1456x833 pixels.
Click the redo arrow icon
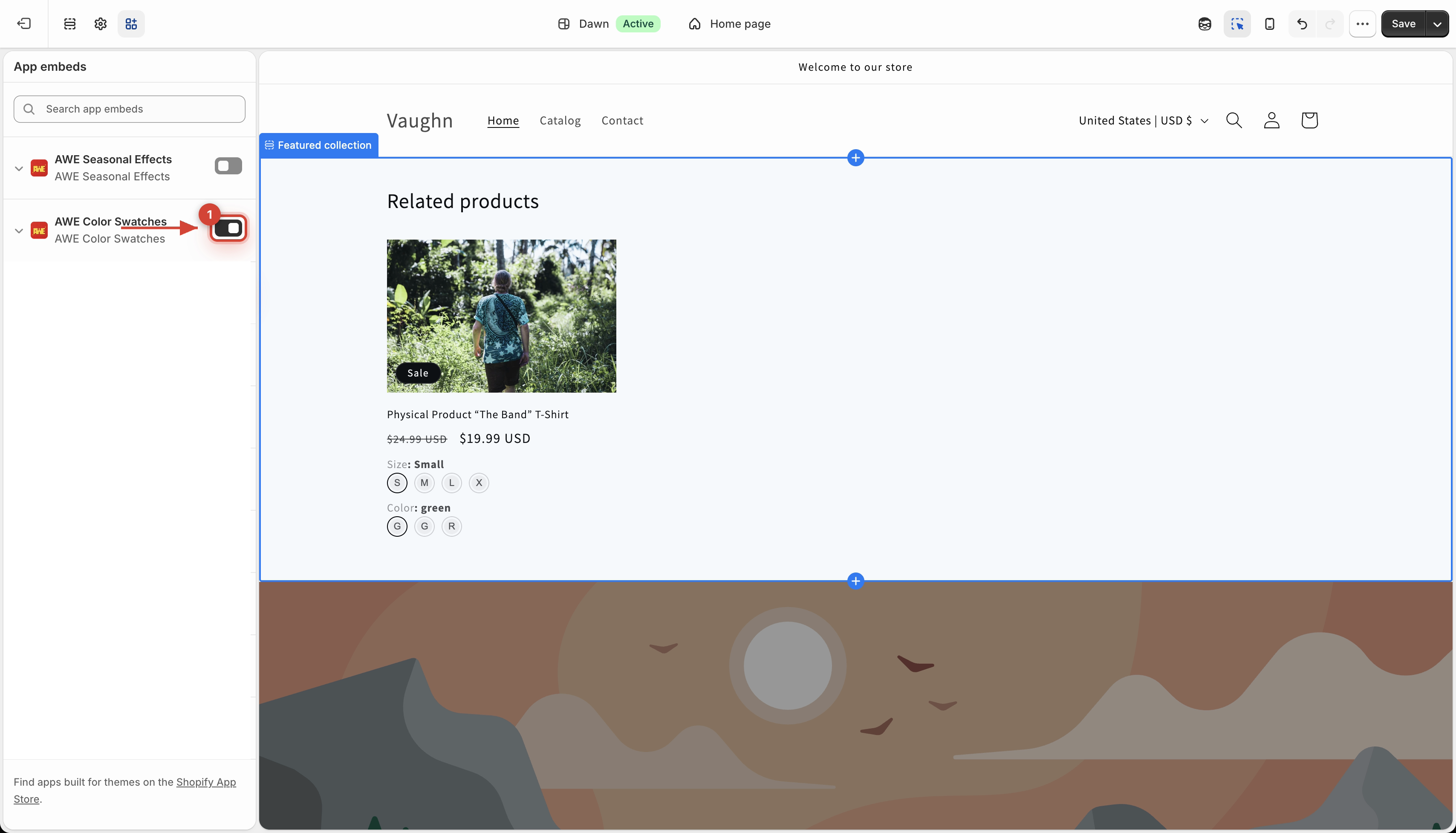pos(1330,23)
